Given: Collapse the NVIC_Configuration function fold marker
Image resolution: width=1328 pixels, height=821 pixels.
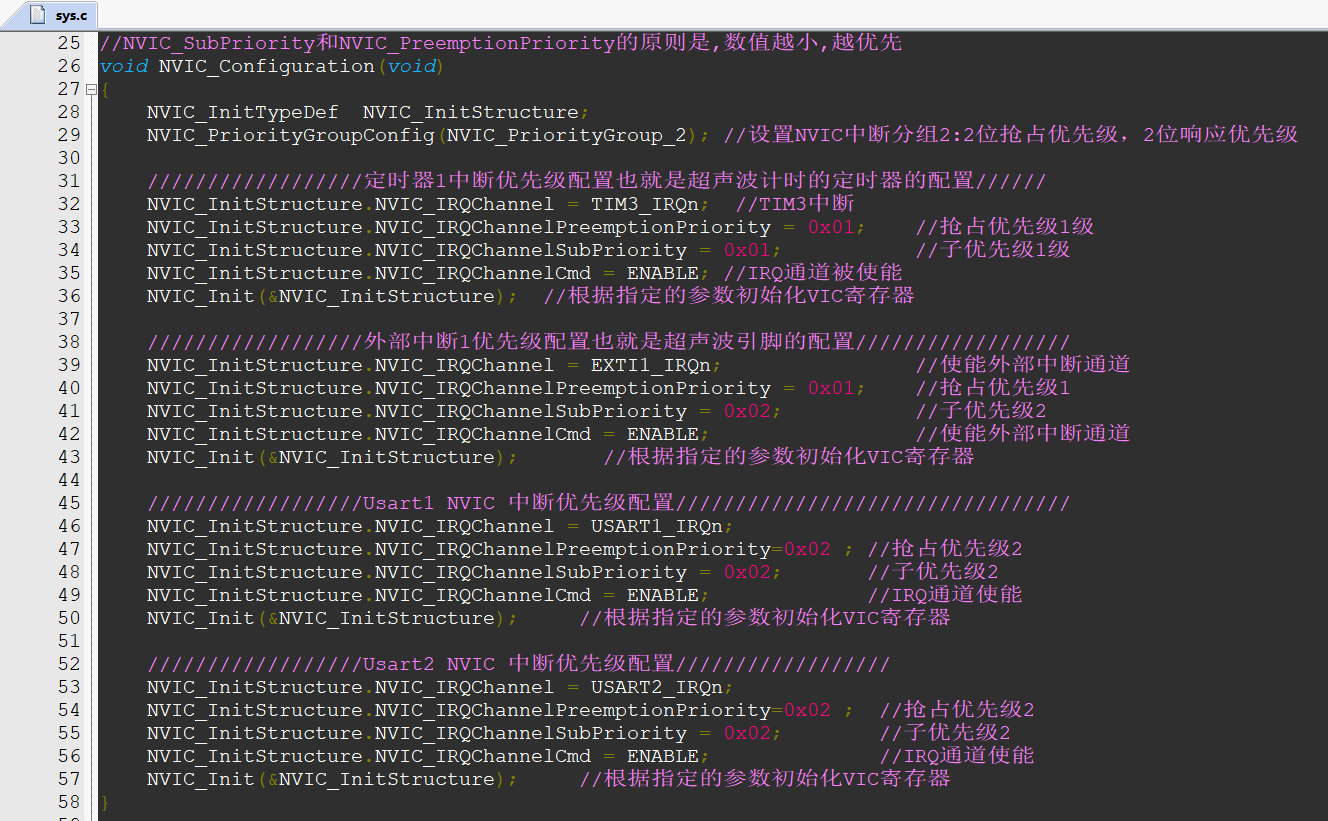Looking at the screenshot, I should click(x=91, y=89).
